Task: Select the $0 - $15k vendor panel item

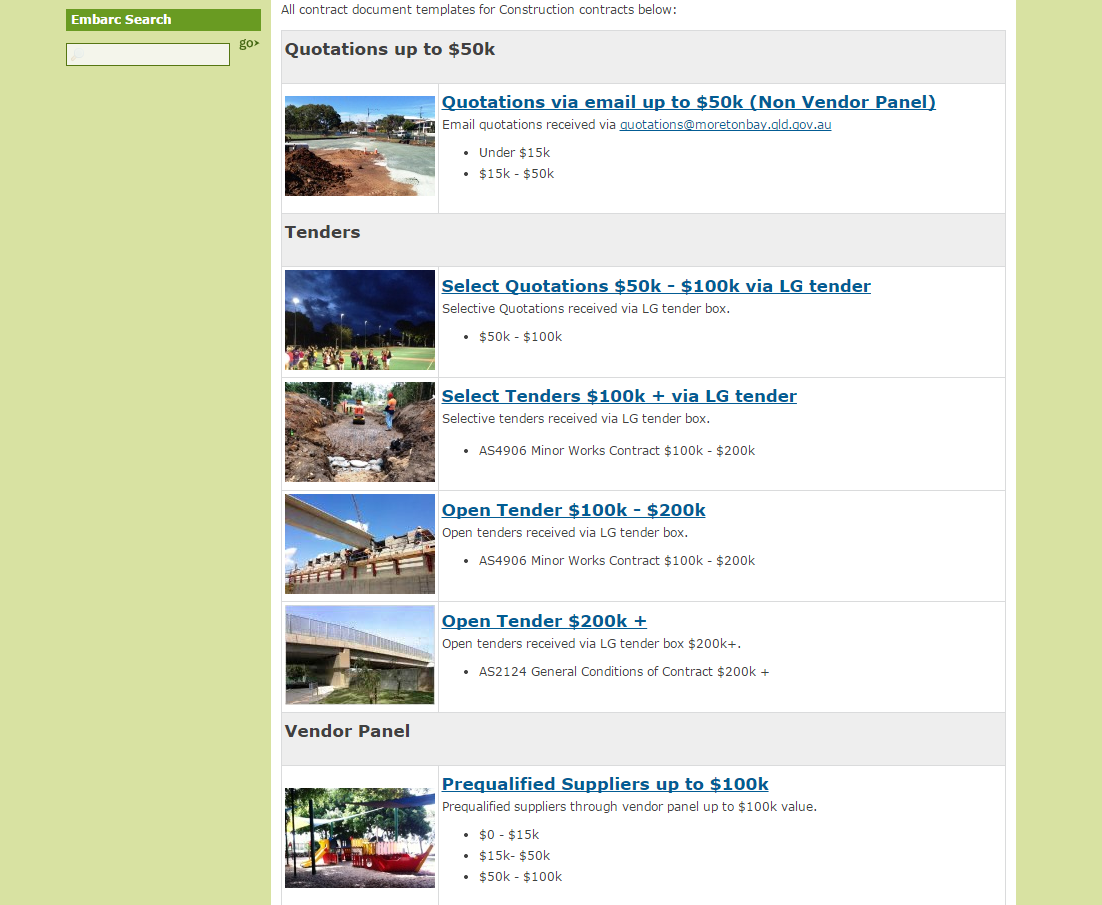Action: [x=508, y=835]
